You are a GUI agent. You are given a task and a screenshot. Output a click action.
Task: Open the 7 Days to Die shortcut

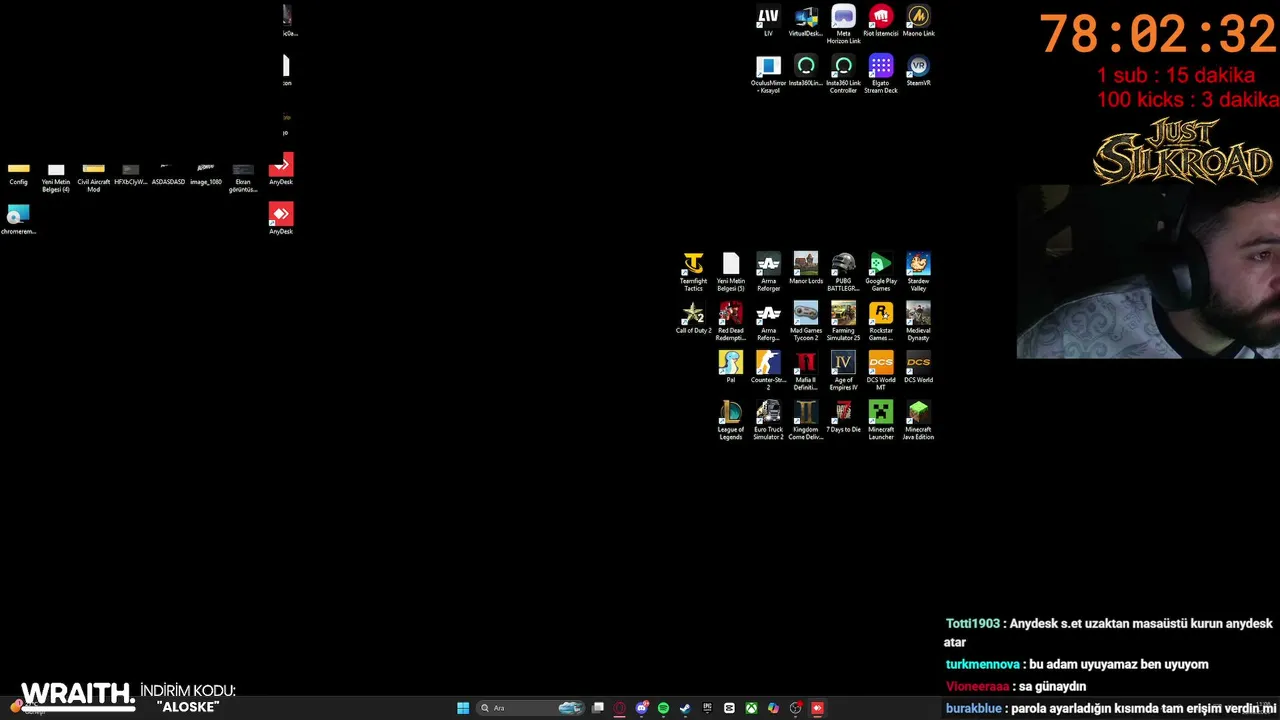point(843,418)
